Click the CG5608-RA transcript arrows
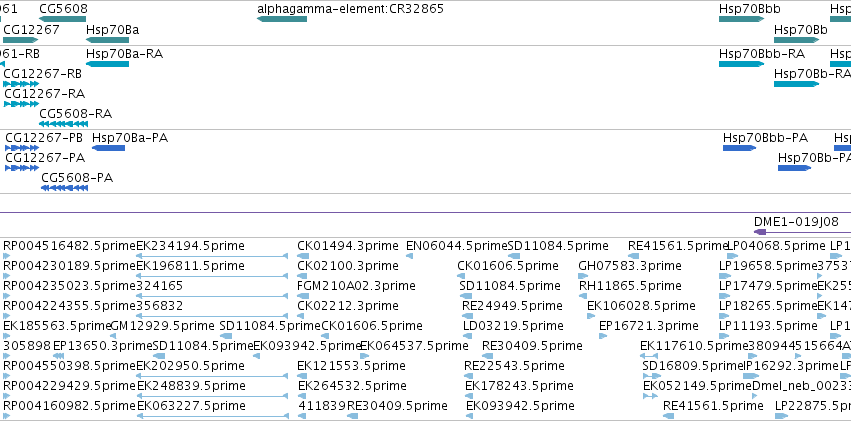This screenshot has width=851, height=421. tap(63, 124)
